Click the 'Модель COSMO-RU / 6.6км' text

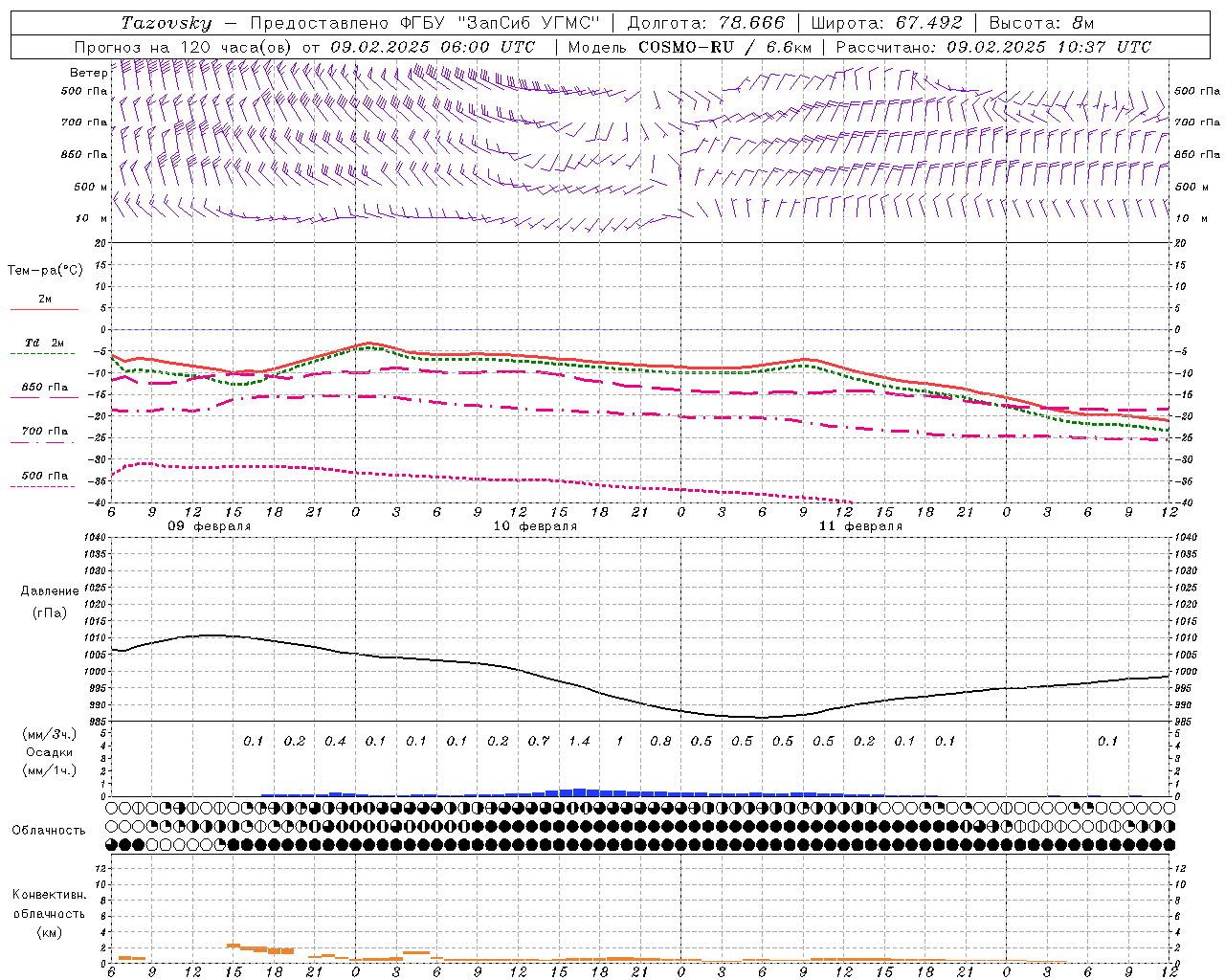click(689, 47)
